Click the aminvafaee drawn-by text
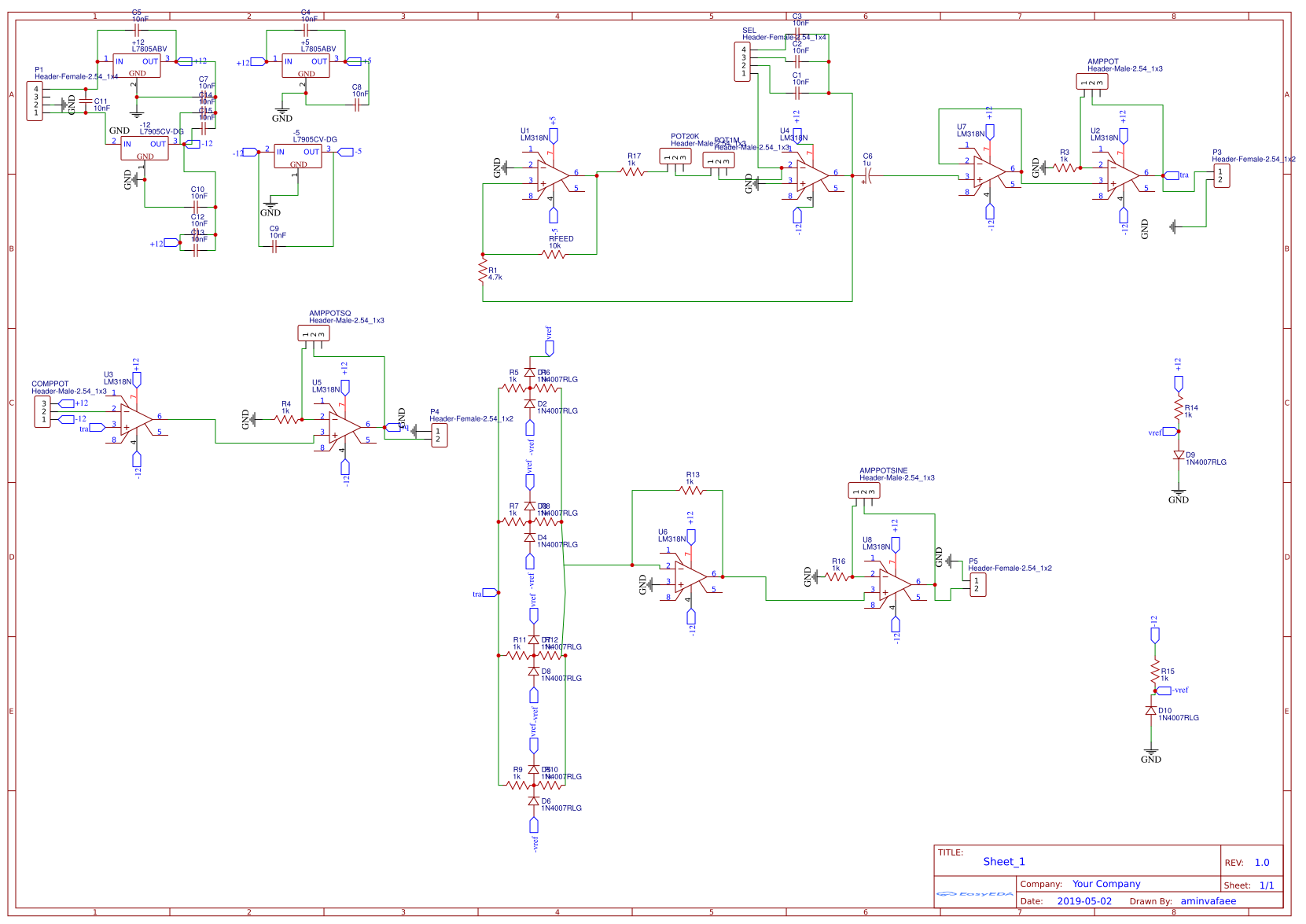1306x924 pixels. click(x=1208, y=901)
